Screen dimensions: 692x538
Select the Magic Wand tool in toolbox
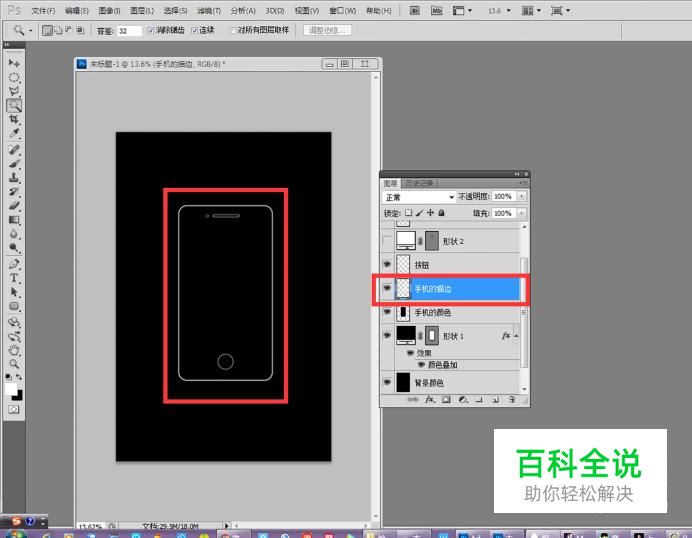tap(14, 105)
